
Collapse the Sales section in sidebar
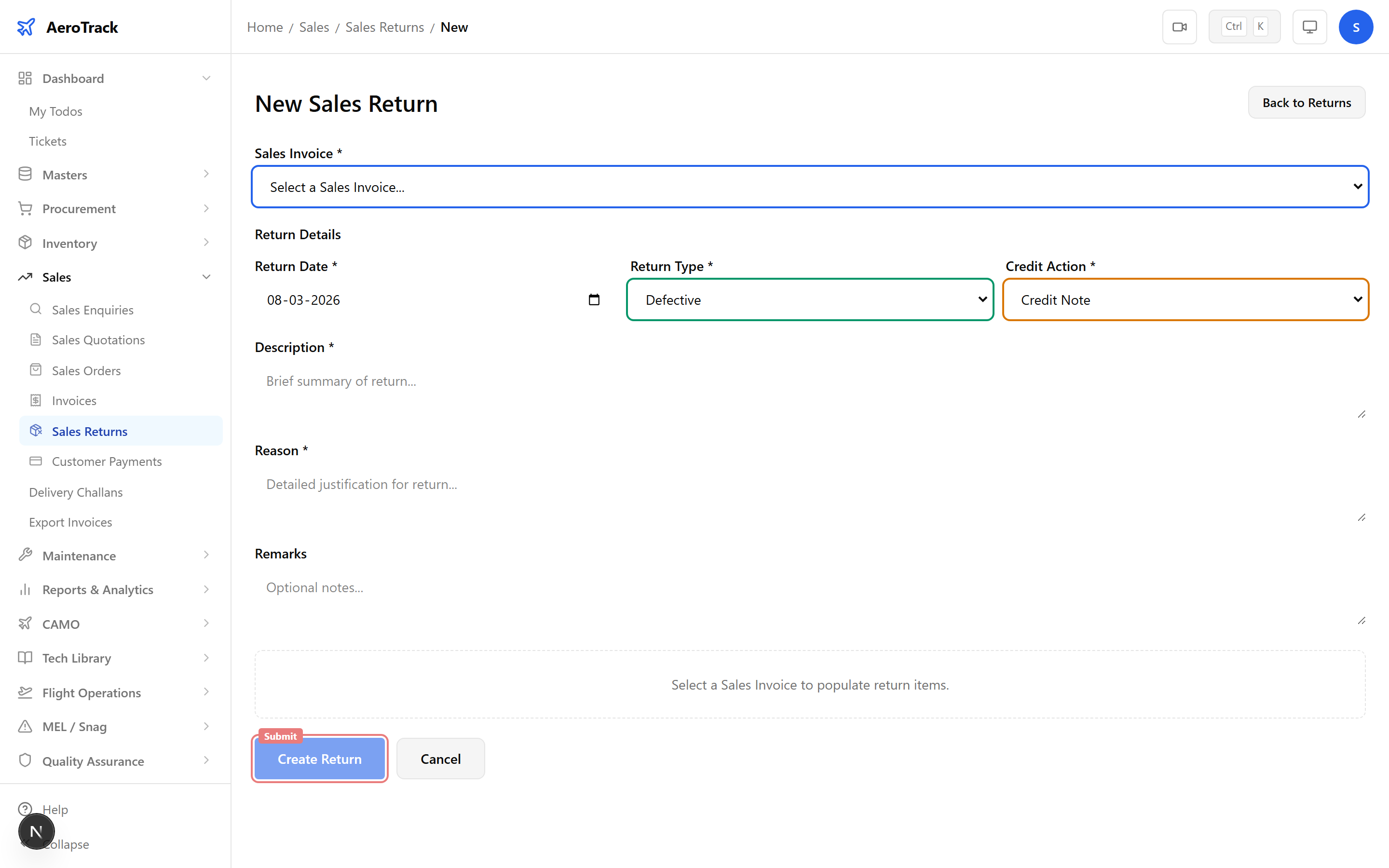click(x=206, y=276)
